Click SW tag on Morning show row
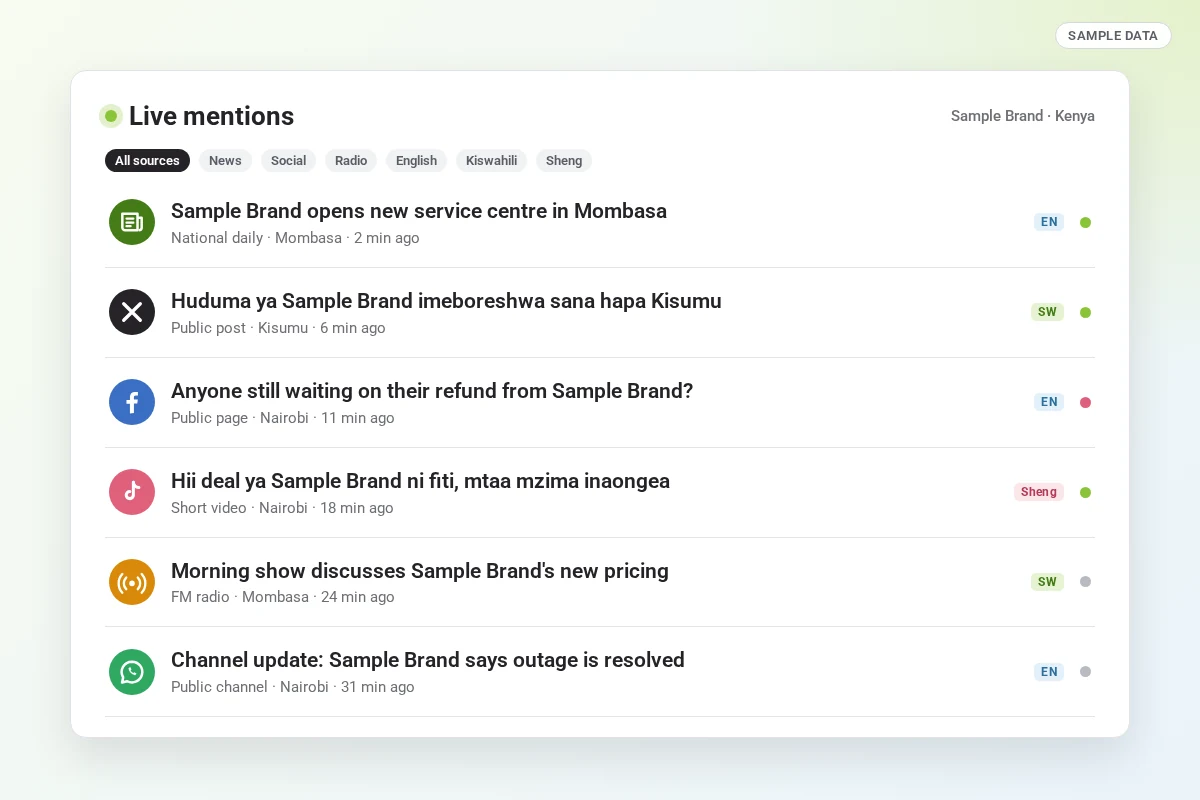The image size is (1200, 800). coord(1047,581)
